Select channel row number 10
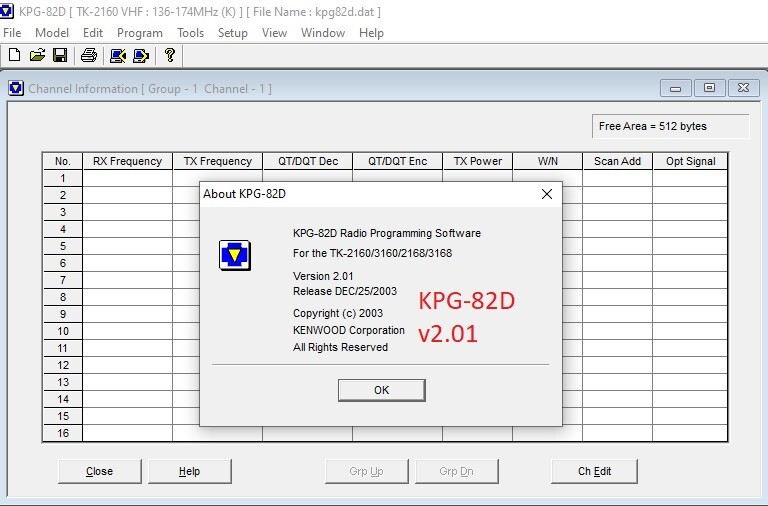 coord(63,331)
